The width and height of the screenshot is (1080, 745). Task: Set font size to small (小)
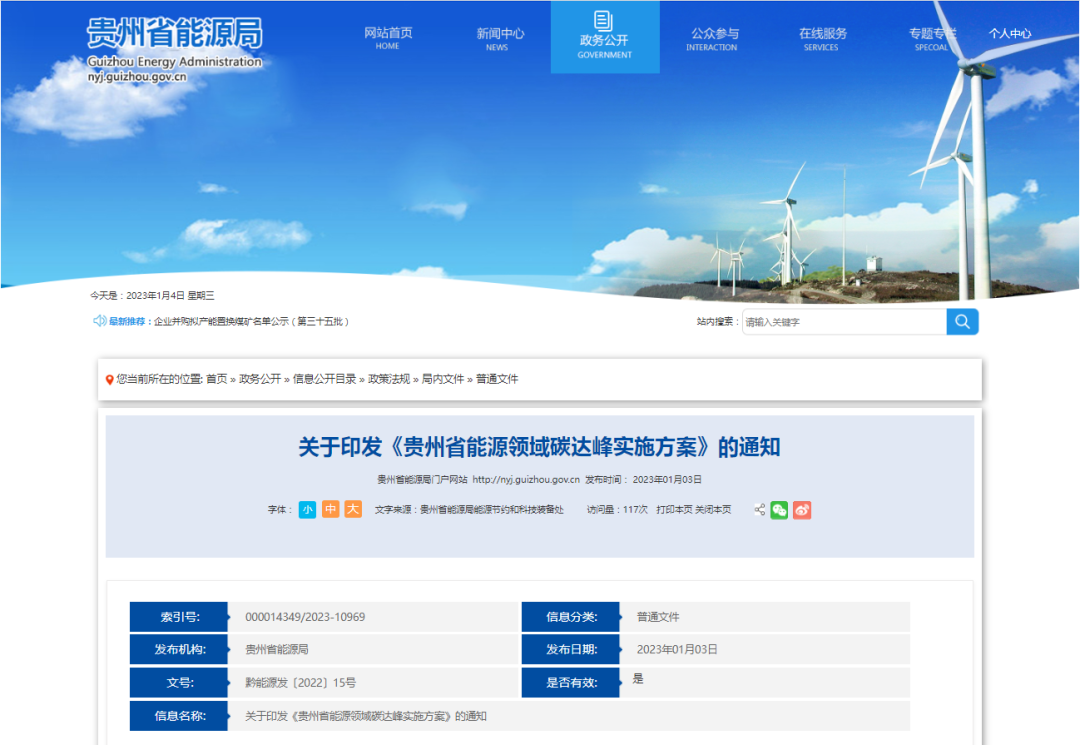[307, 510]
